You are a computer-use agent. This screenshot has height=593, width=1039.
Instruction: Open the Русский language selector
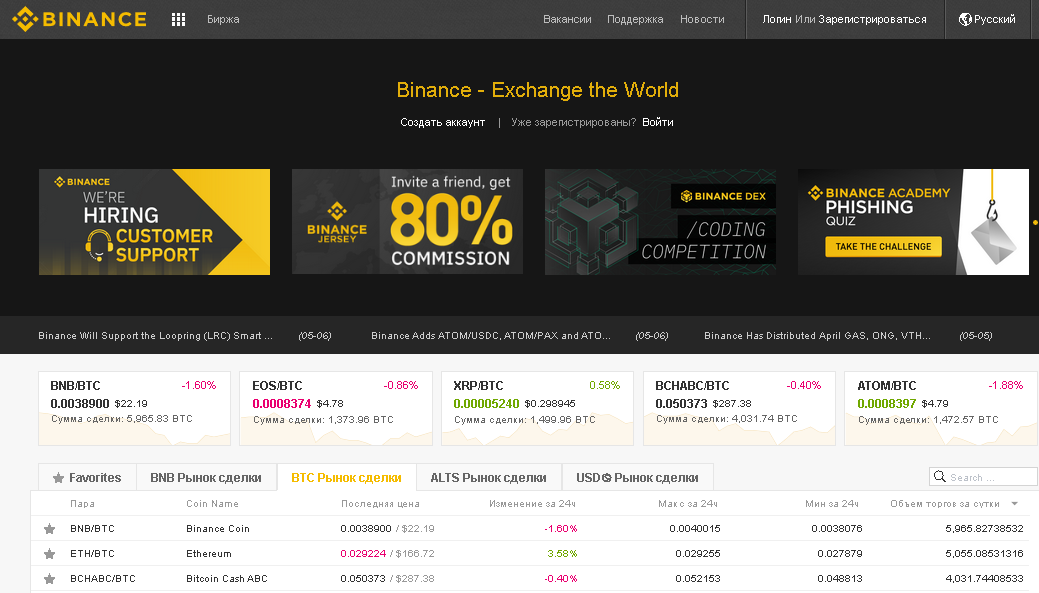(x=987, y=19)
